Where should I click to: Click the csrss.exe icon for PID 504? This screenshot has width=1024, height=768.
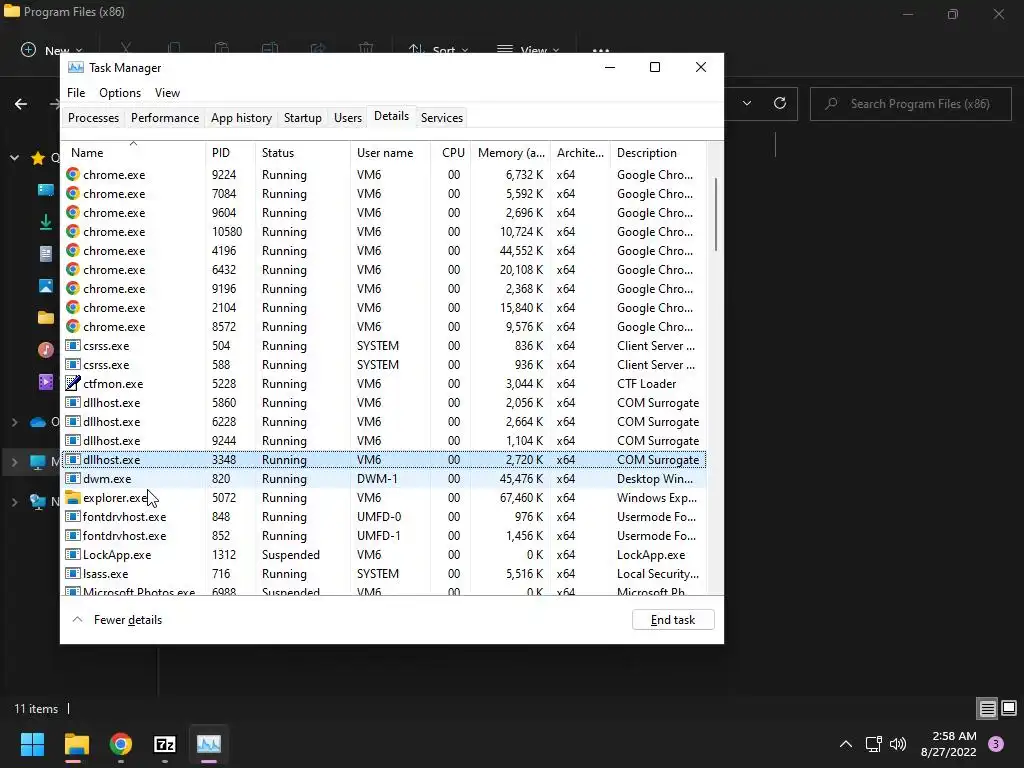coord(72,345)
